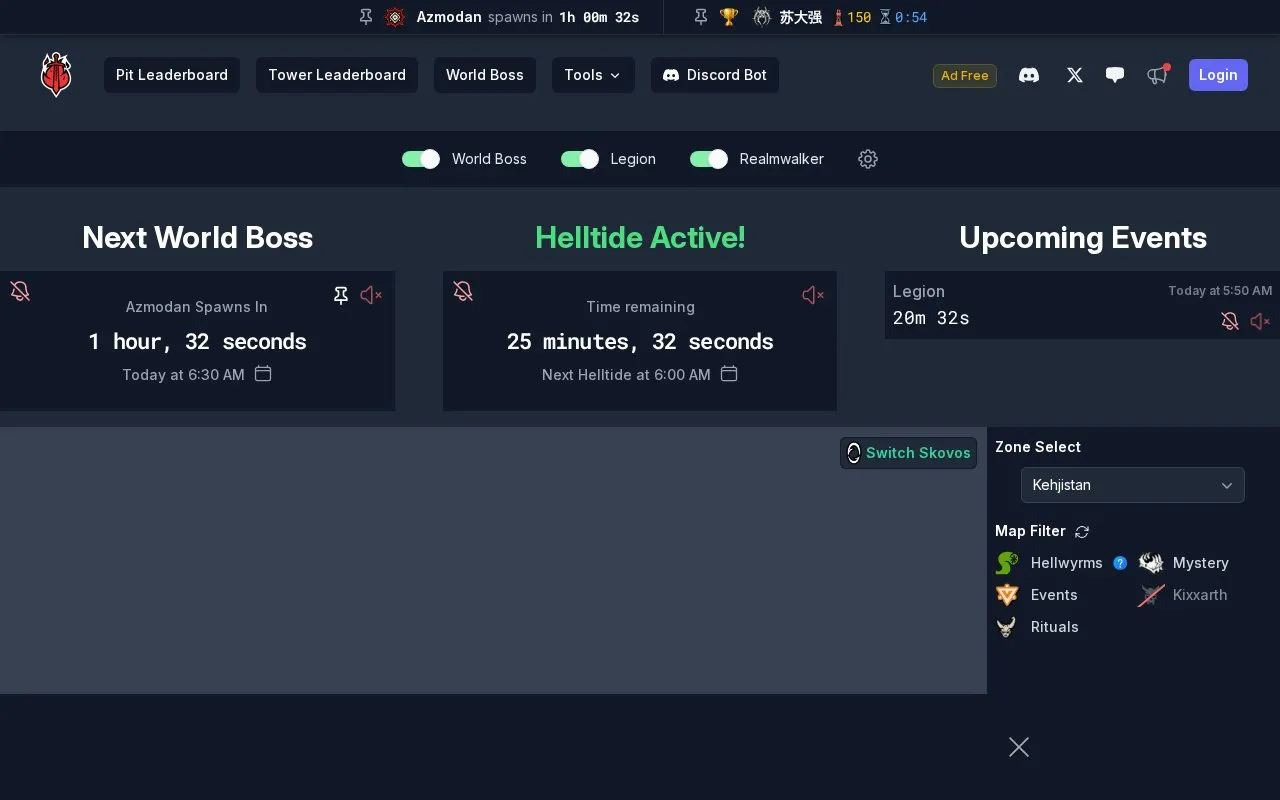The height and width of the screenshot is (800, 1280).
Task: Open the Tower Leaderboard page
Action: click(337, 75)
